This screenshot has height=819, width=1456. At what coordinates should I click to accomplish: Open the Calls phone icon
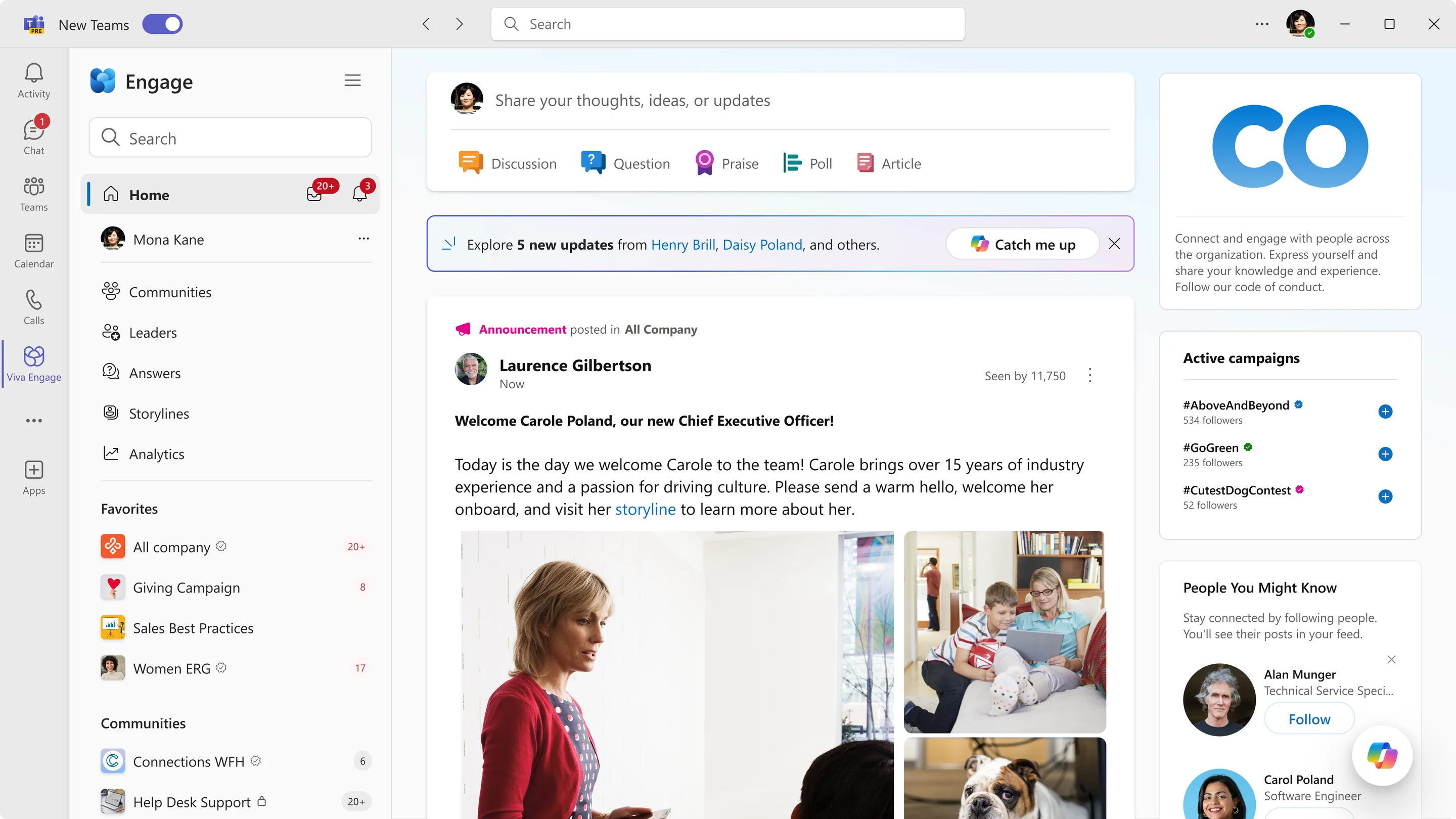click(34, 307)
